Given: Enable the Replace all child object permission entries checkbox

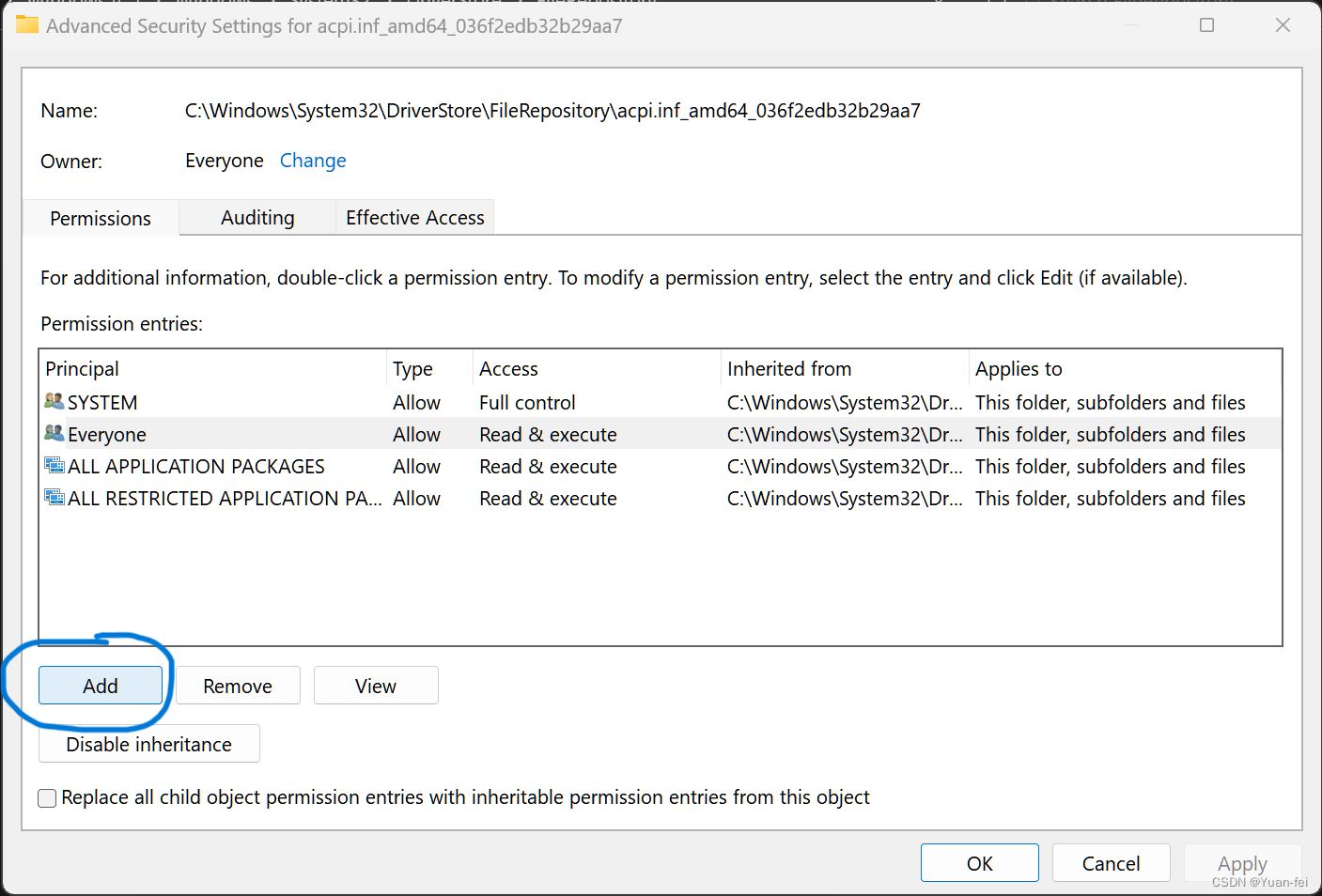Looking at the screenshot, I should tap(47, 797).
